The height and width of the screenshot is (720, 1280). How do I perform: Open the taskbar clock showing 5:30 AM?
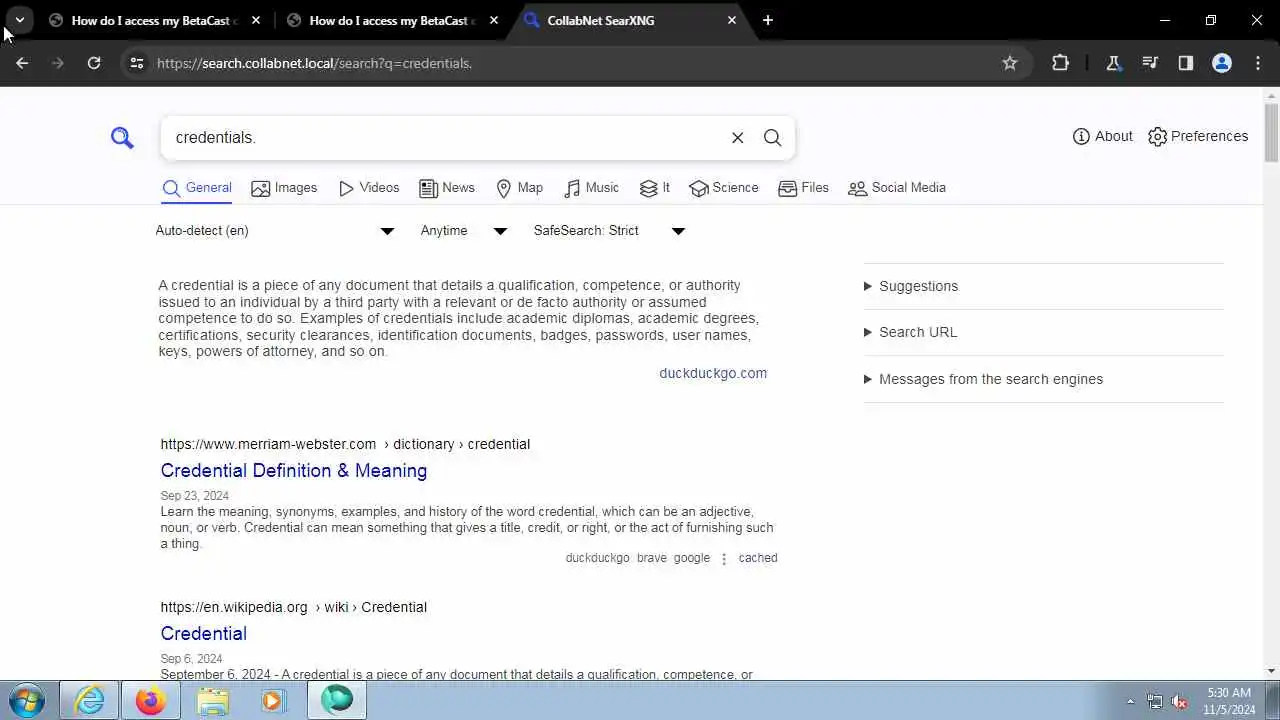(1229, 701)
